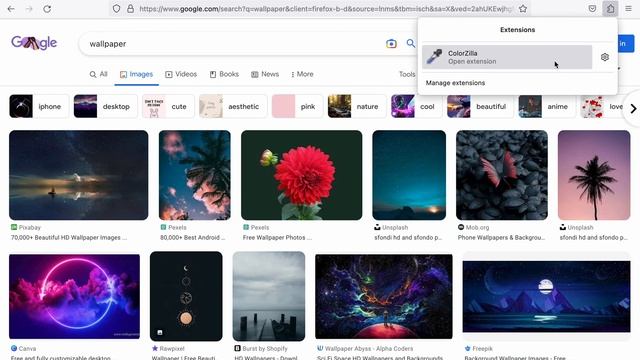Select the anime suggestion chip
640x360 pixels.
[x=547, y=107]
